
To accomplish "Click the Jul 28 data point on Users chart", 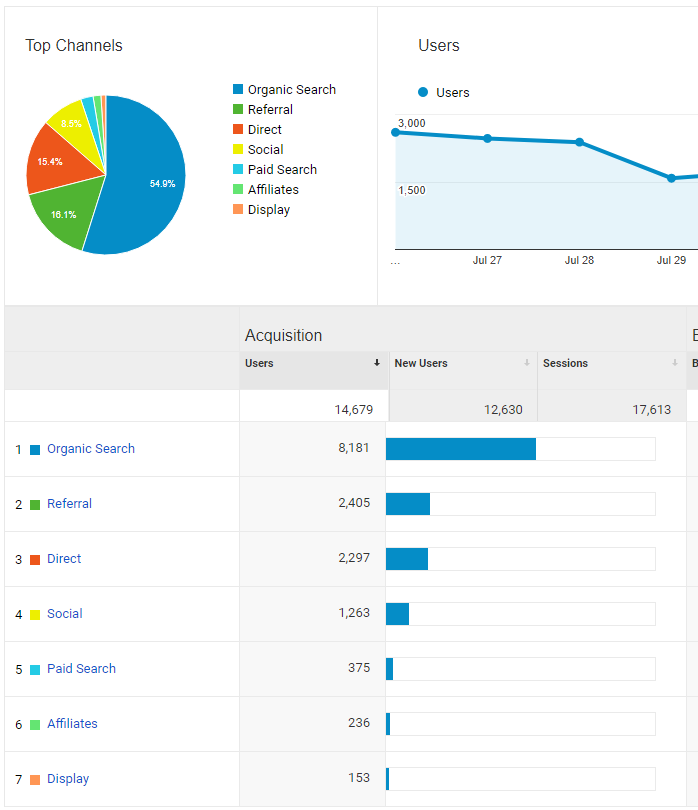I will 579,142.
